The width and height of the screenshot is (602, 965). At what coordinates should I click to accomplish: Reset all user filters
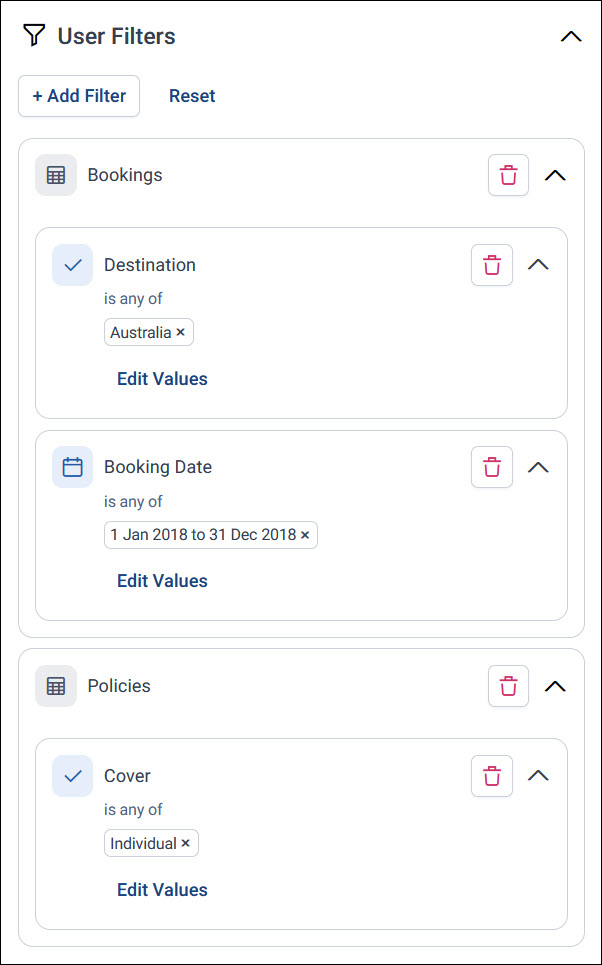click(192, 96)
